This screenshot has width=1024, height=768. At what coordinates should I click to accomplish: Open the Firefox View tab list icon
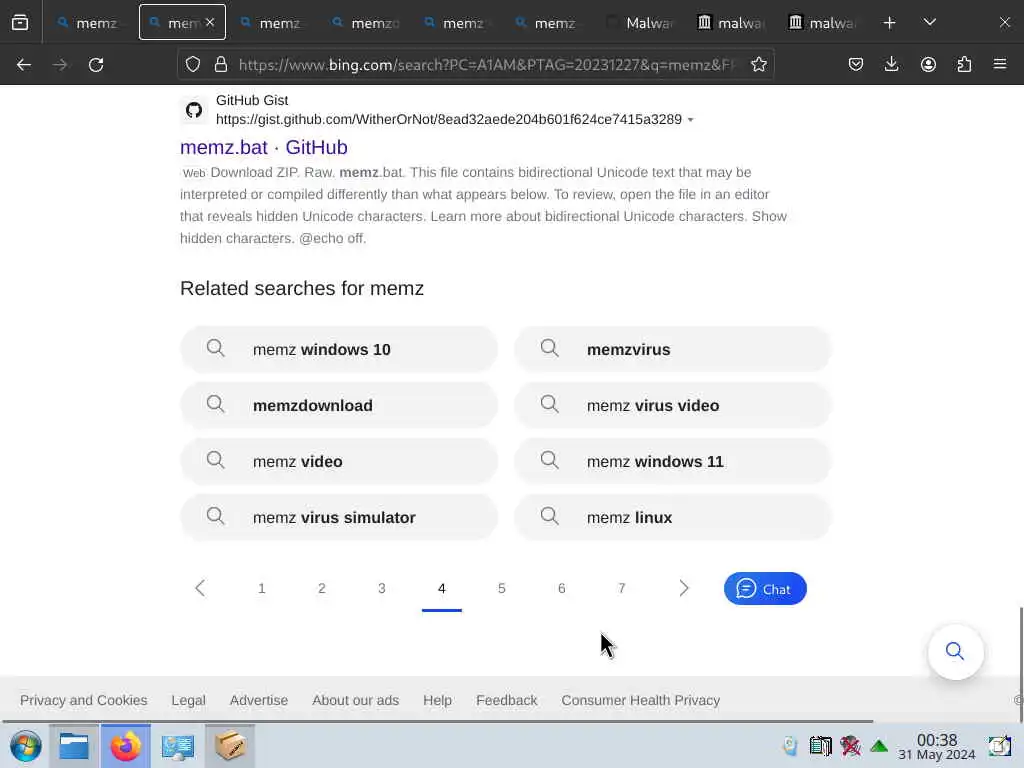point(20,23)
